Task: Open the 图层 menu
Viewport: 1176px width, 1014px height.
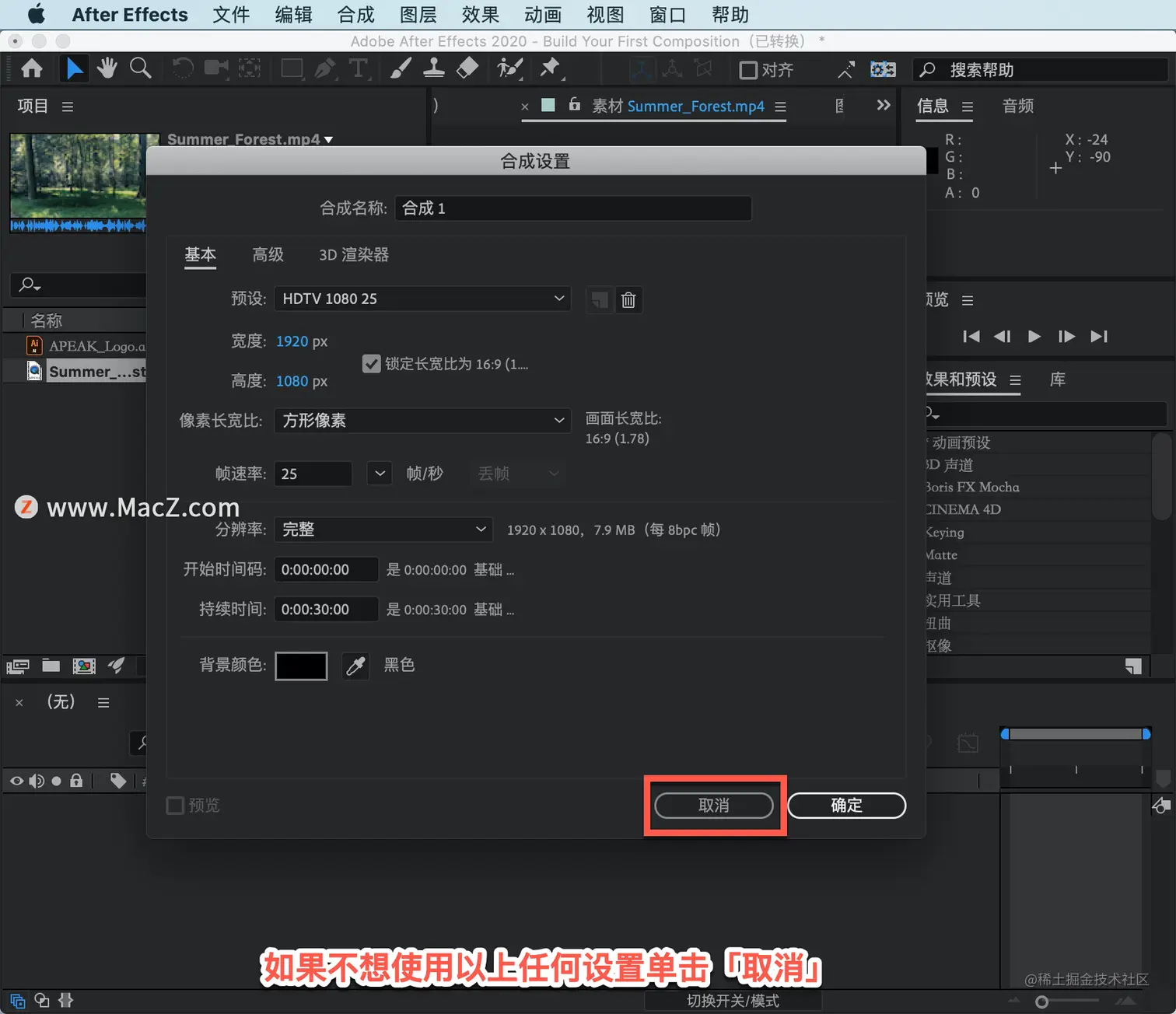Action: tap(418, 15)
